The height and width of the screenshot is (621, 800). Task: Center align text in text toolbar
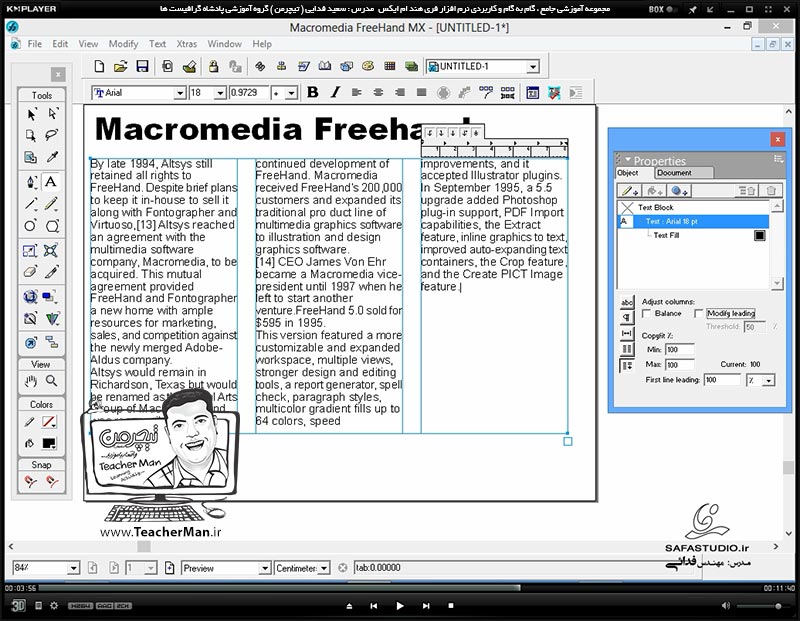pos(378,92)
